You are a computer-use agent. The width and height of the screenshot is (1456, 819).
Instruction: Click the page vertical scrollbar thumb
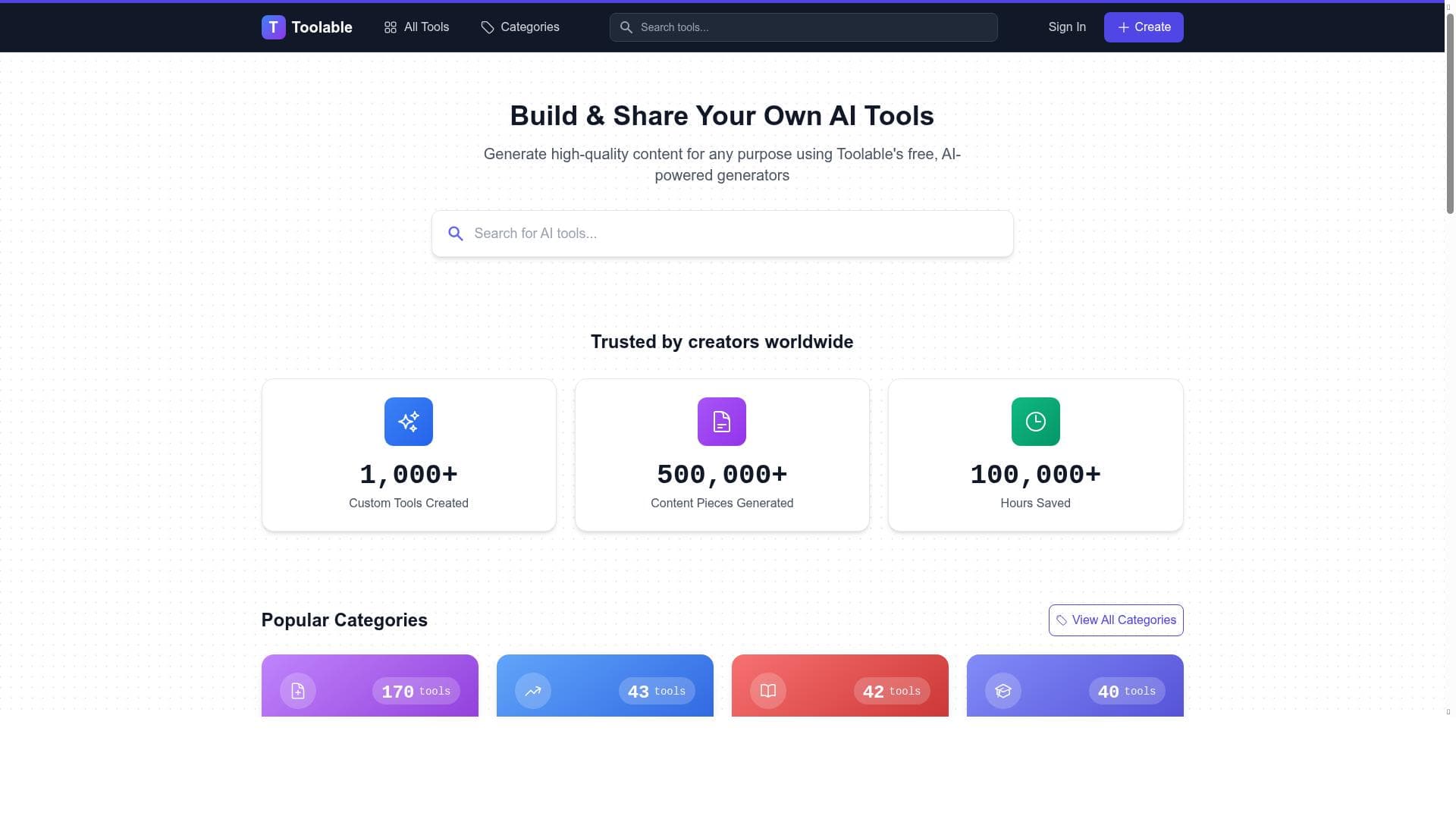1450,114
